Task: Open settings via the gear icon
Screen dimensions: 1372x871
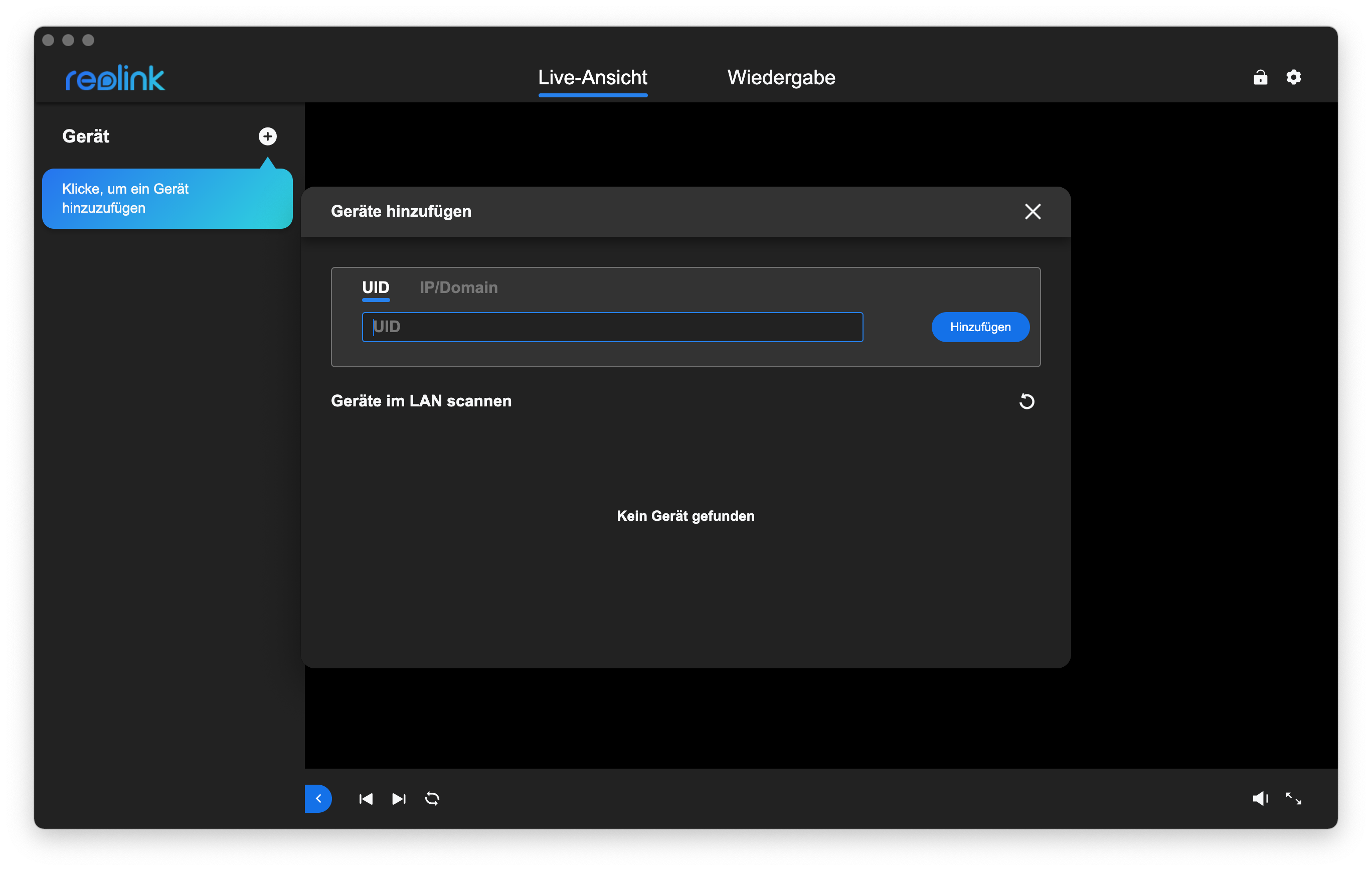Action: tap(1293, 78)
